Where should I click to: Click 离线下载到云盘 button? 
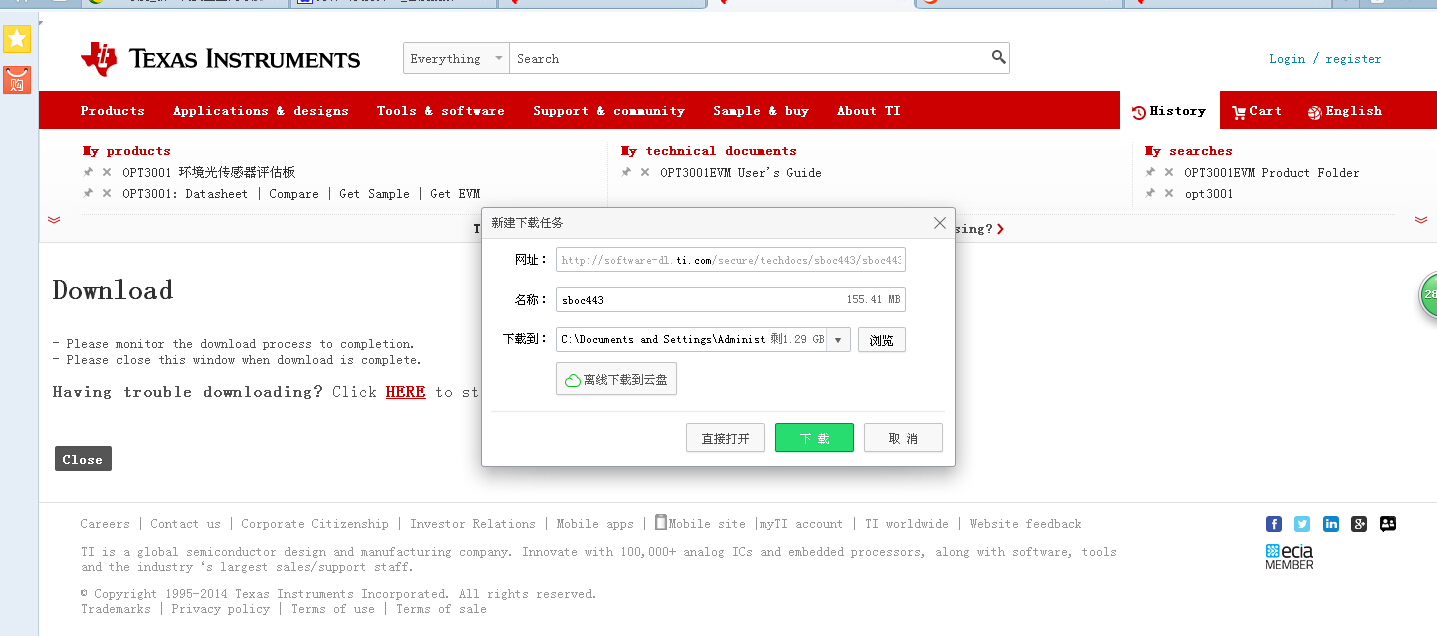(616, 380)
